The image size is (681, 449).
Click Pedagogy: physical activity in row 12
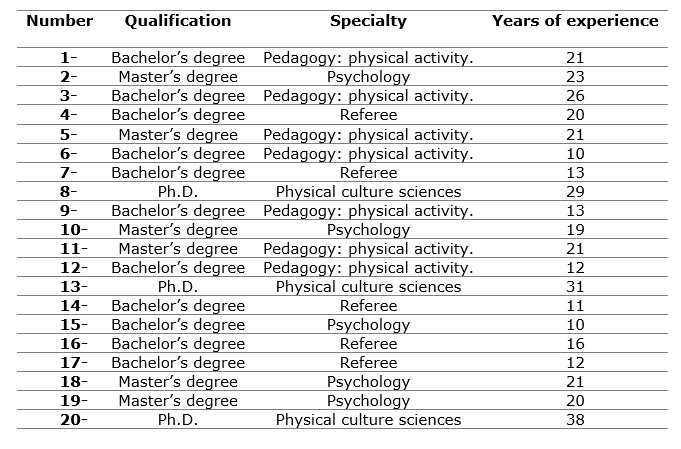tap(368, 268)
